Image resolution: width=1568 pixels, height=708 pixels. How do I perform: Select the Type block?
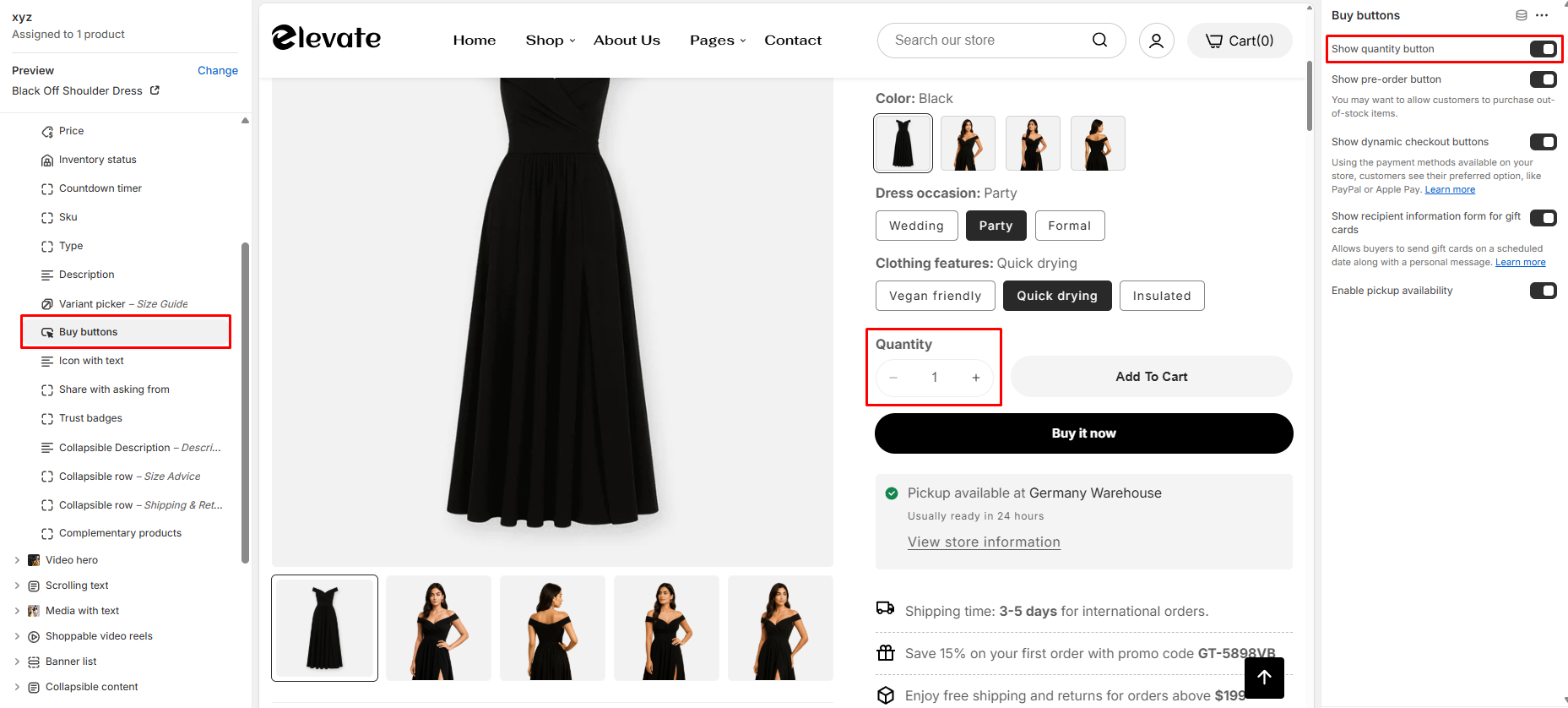71,246
